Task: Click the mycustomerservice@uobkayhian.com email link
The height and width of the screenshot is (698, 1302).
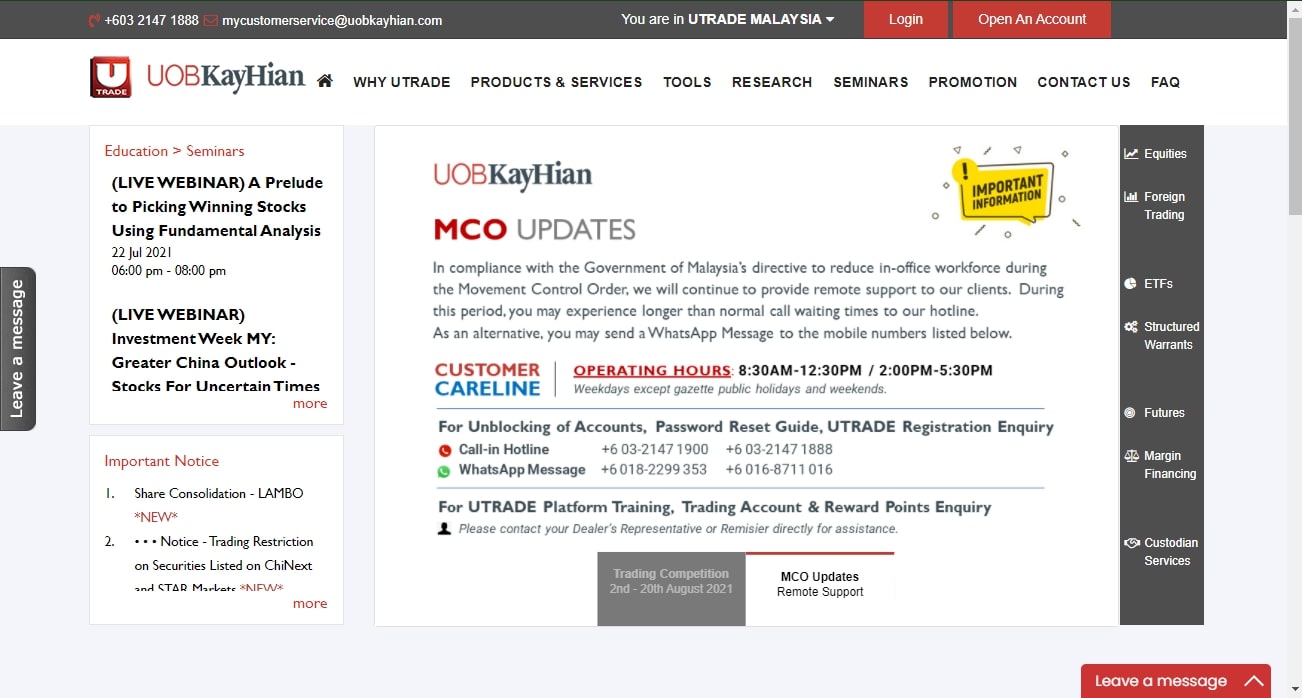Action: pyautogui.click(x=332, y=20)
